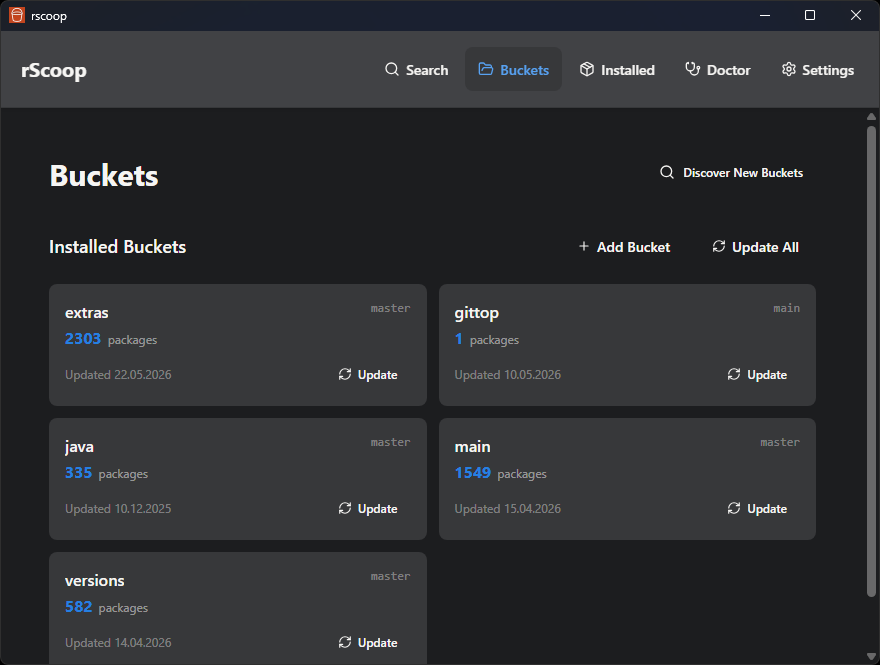Image resolution: width=880 pixels, height=665 pixels.
Task: Update the extras bucket
Action: coord(368,375)
